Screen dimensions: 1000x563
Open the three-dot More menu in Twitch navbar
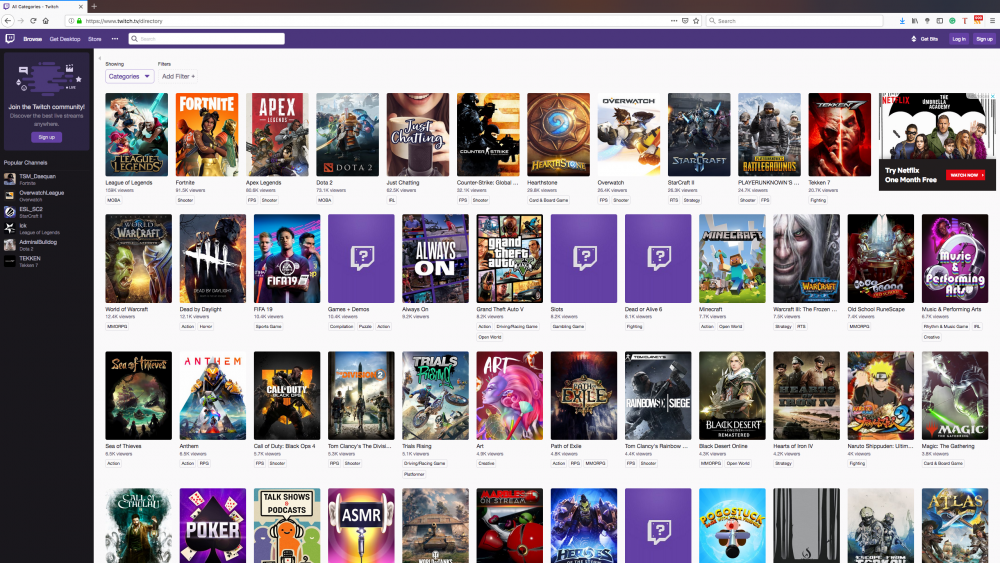(x=115, y=39)
